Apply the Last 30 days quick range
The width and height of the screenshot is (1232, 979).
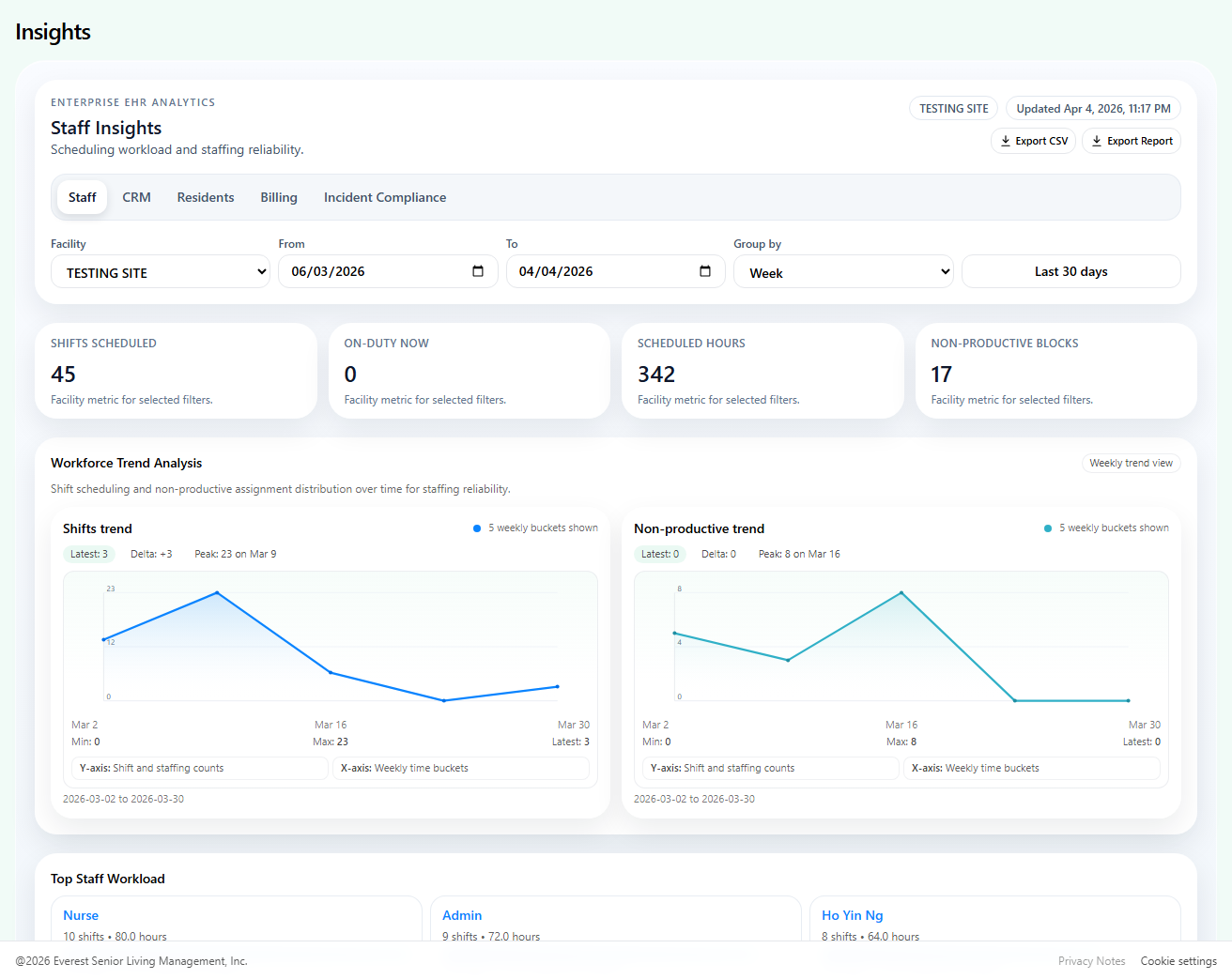pos(1070,271)
